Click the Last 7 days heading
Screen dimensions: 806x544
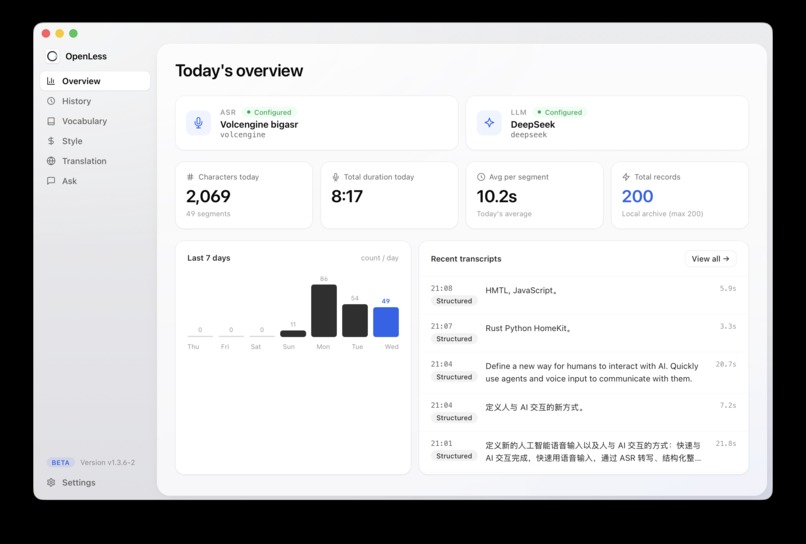pyautogui.click(x=209, y=258)
